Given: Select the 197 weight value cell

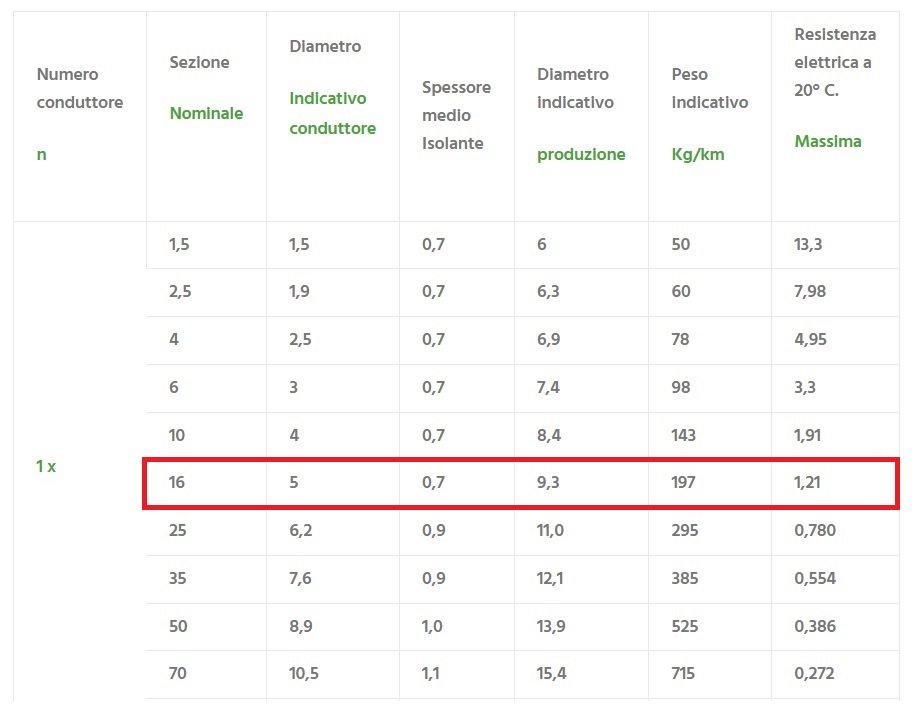Looking at the screenshot, I should tap(683, 482).
